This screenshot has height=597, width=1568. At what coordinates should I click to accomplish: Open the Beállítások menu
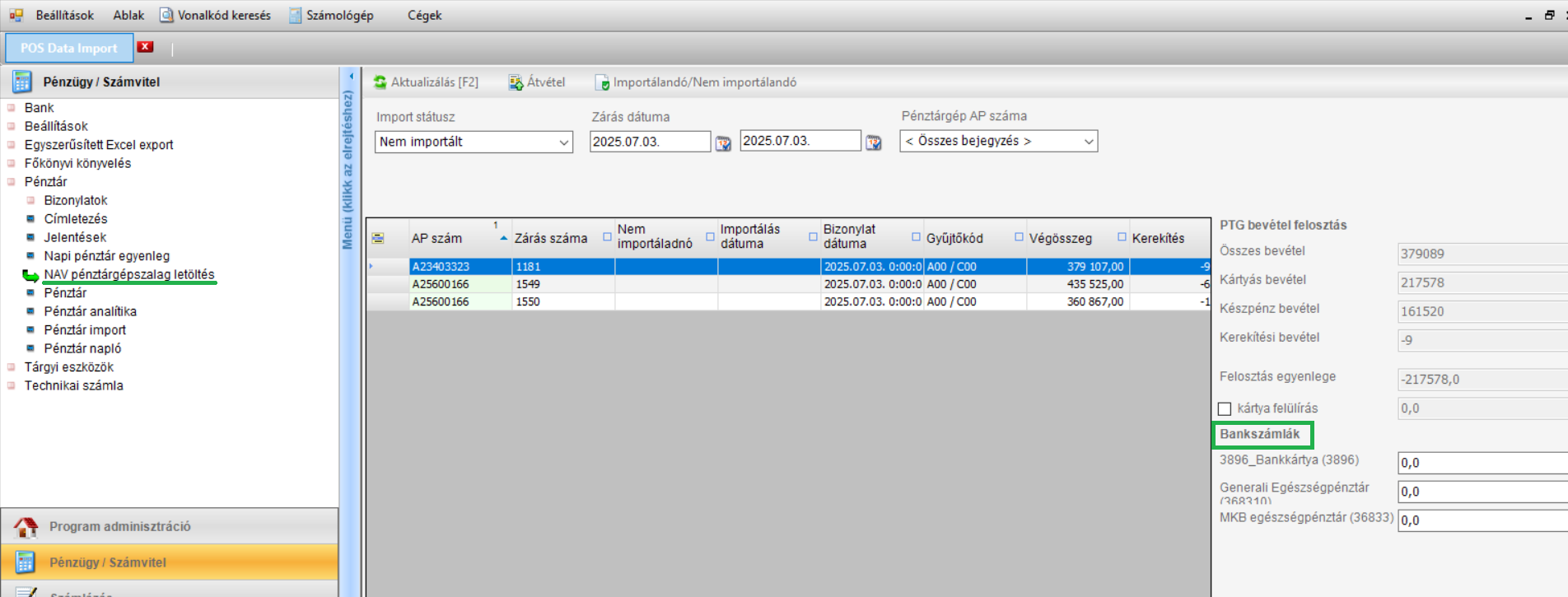pos(64,16)
